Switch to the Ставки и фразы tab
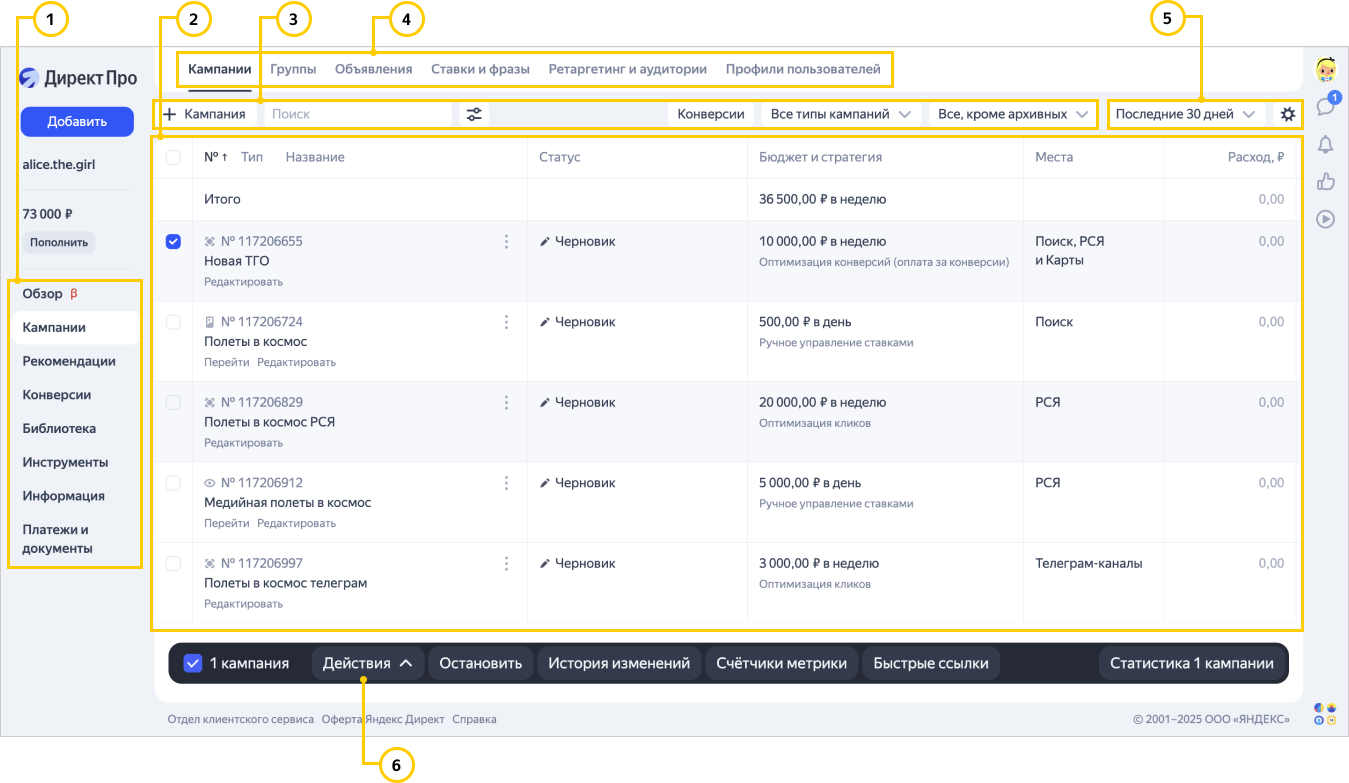 click(x=480, y=70)
